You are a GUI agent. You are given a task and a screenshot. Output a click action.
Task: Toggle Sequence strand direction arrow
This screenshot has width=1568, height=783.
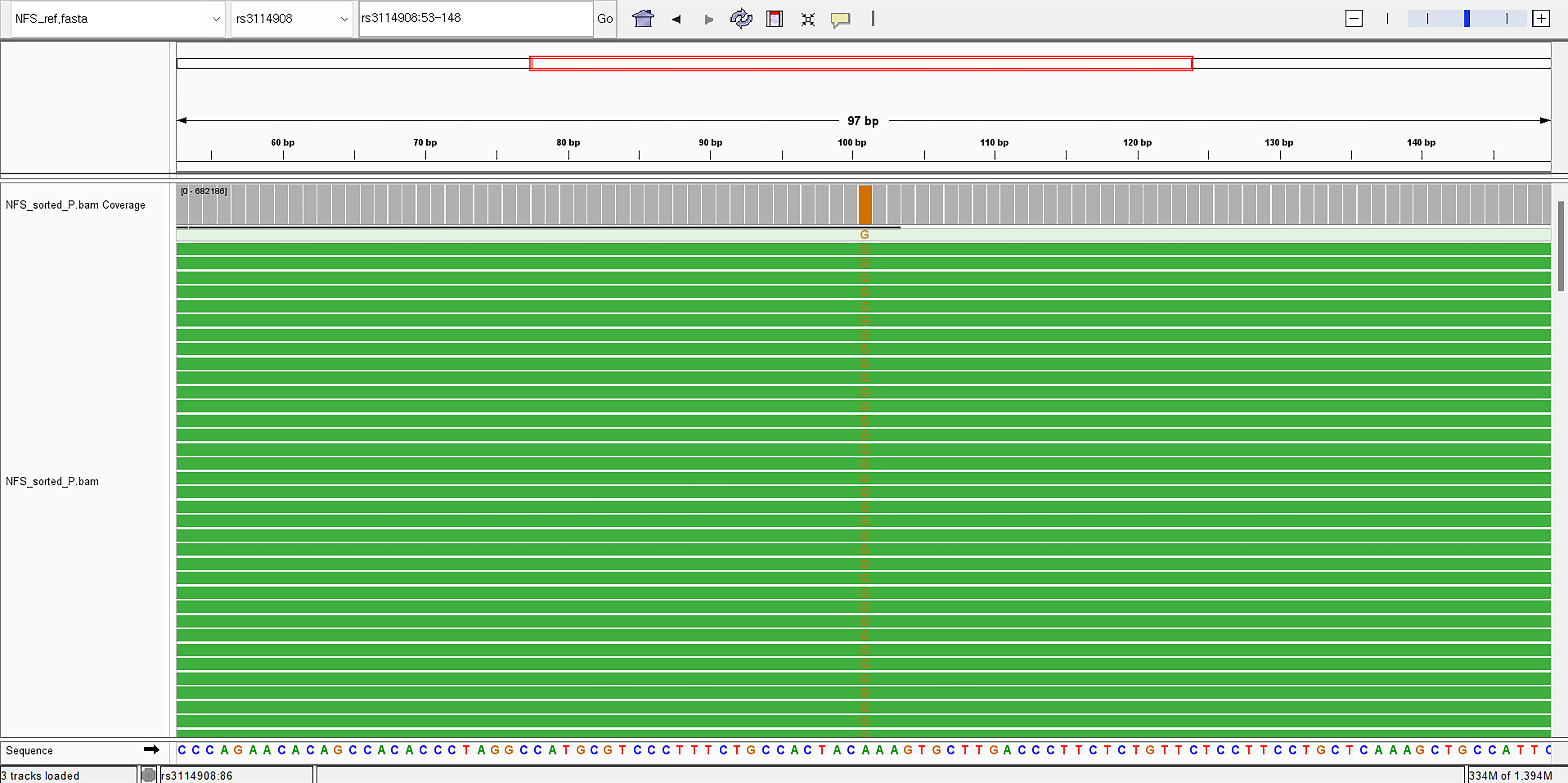152,750
